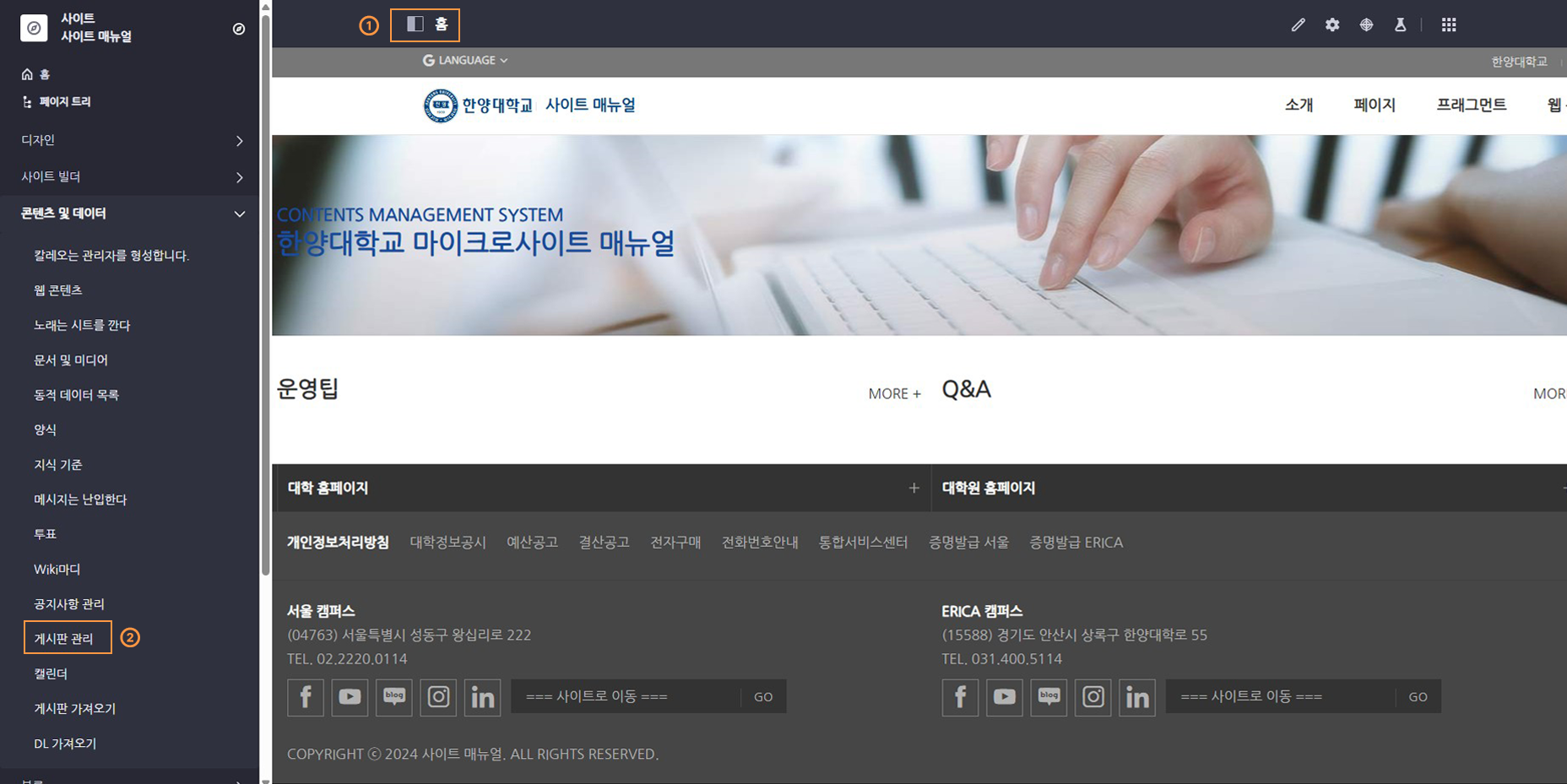The width and height of the screenshot is (1567, 784).
Task: Select the 페이지 트리 tree icon in sidebar
Action: [26, 101]
